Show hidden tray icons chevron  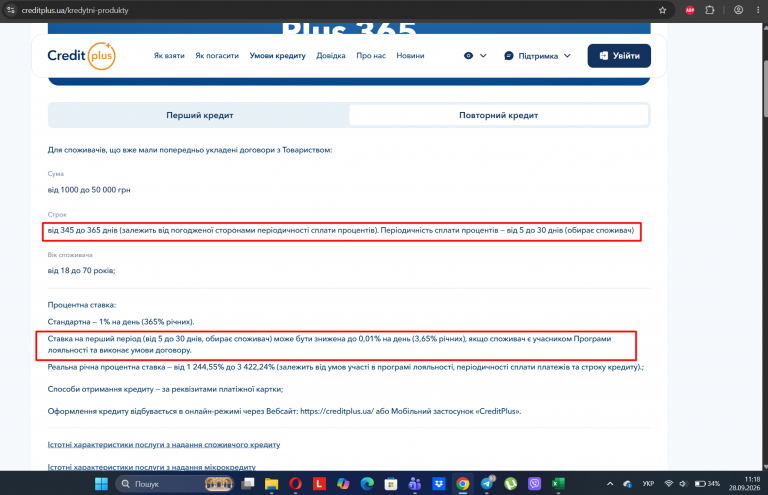pyautogui.click(x=610, y=484)
